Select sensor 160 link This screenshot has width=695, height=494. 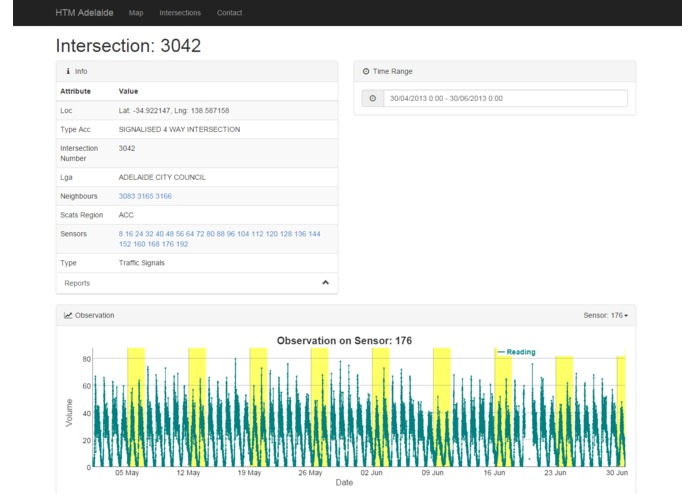coord(139,244)
